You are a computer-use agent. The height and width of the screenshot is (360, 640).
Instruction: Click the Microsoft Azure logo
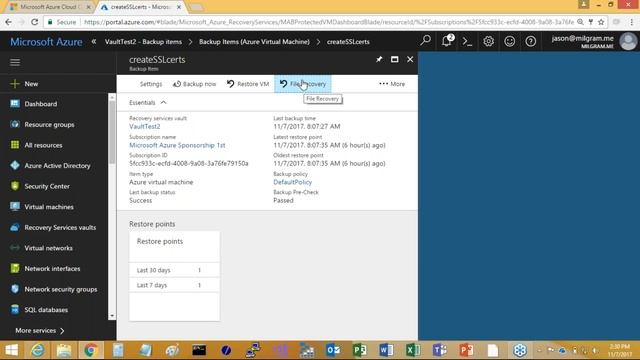[x=46, y=42]
